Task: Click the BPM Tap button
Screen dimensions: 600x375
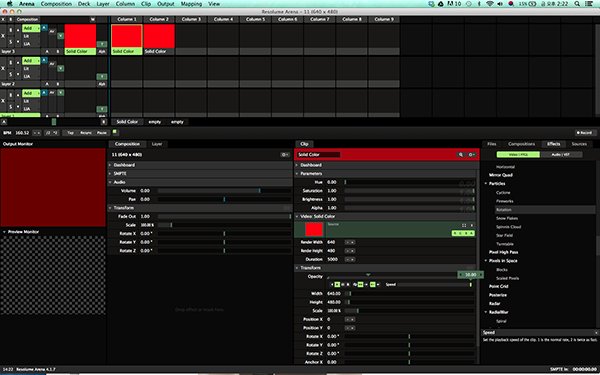Action: click(x=70, y=133)
